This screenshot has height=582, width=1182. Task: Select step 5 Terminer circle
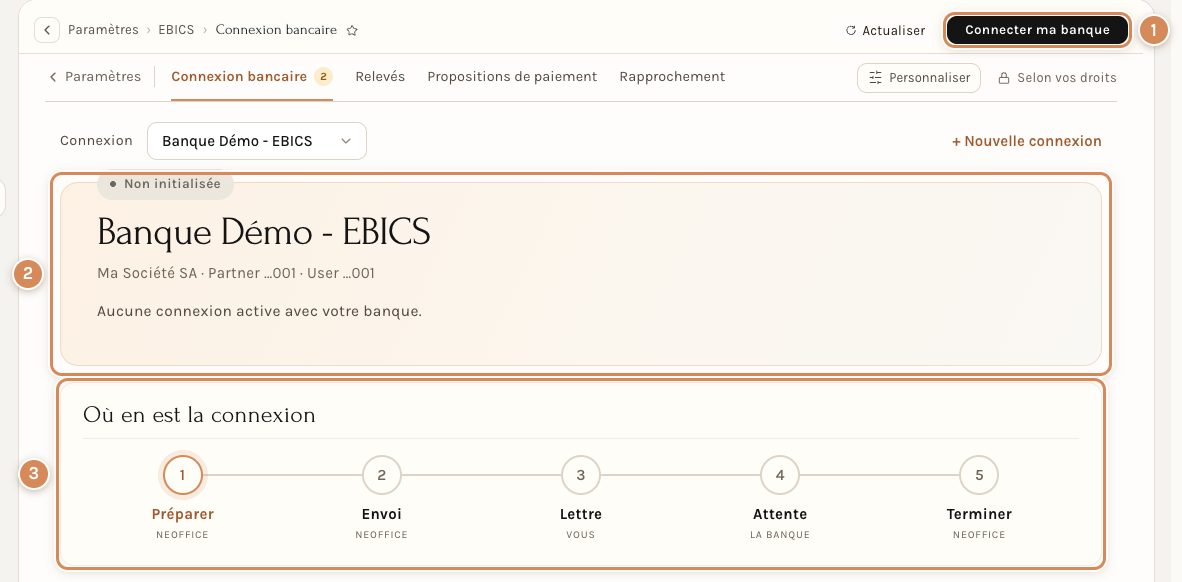[x=979, y=475]
